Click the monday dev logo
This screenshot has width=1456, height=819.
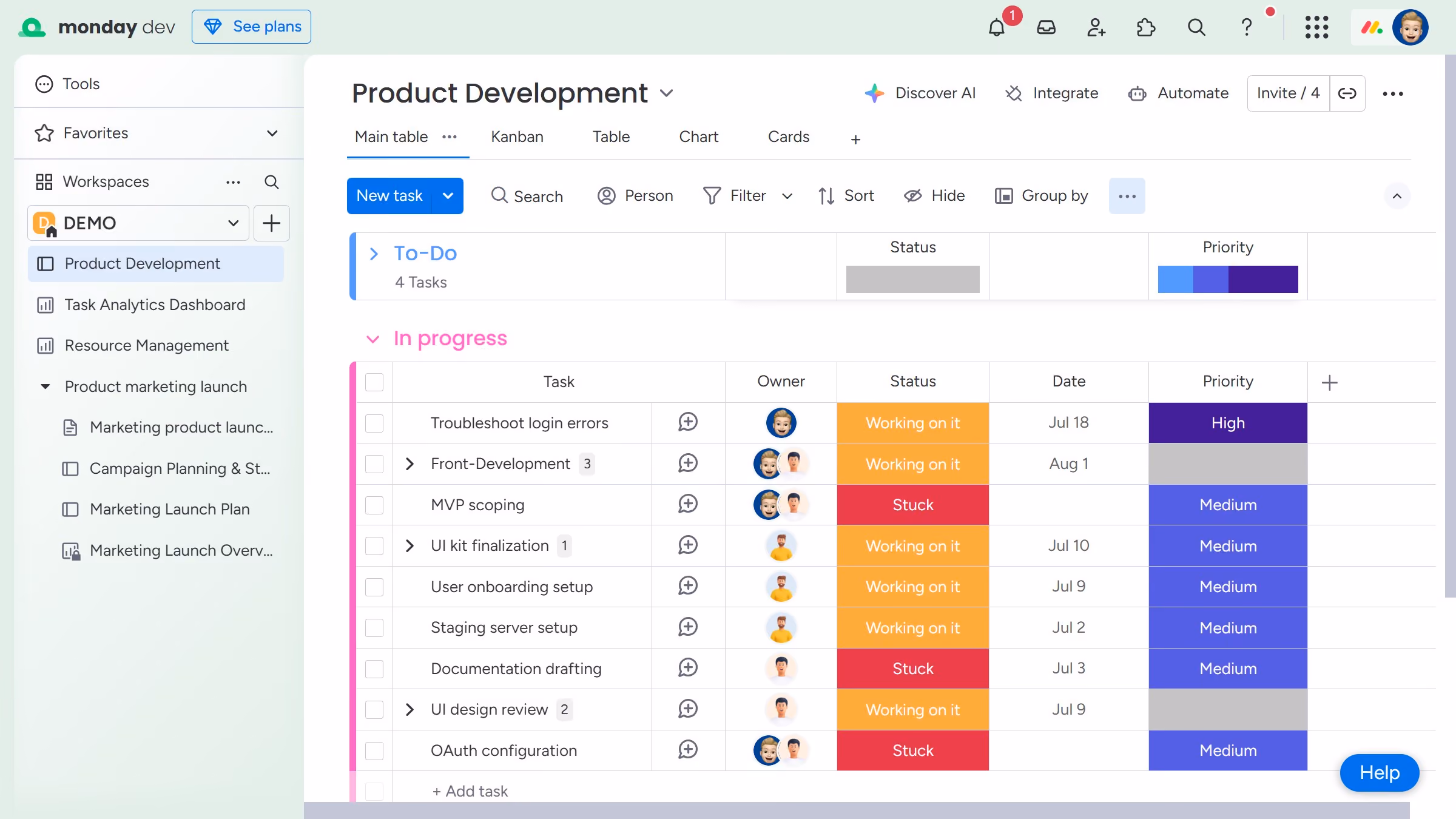[96, 27]
